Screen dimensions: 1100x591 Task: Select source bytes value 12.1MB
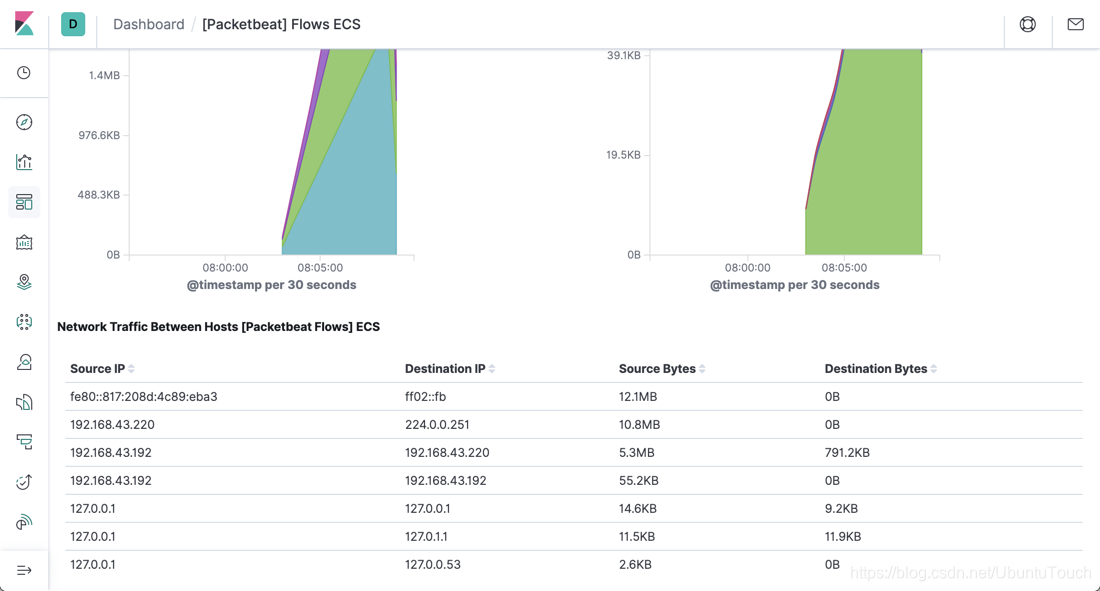[x=638, y=397]
